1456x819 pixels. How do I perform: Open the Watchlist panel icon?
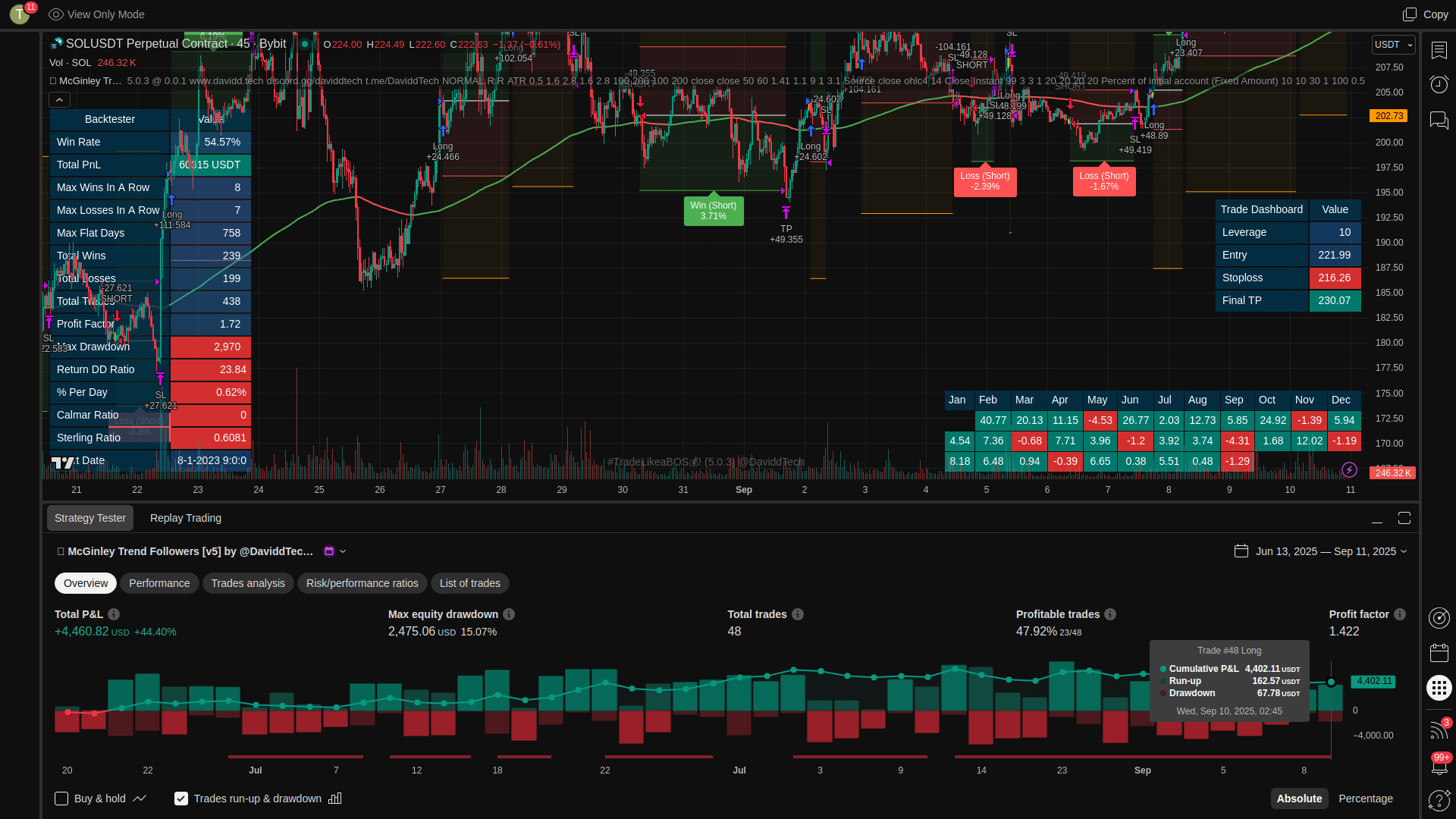pyautogui.click(x=1439, y=50)
